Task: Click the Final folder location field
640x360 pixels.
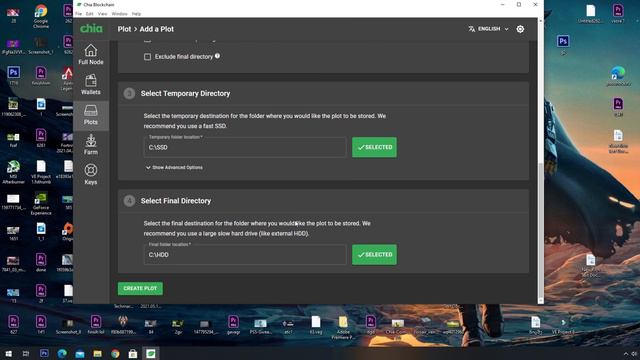Action: point(245,255)
